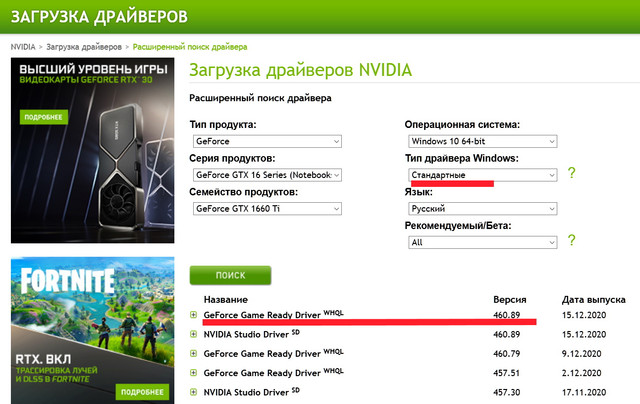Click the NVIDIA breadcrumb link
The width and height of the screenshot is (640, 404).
point(23,47)
